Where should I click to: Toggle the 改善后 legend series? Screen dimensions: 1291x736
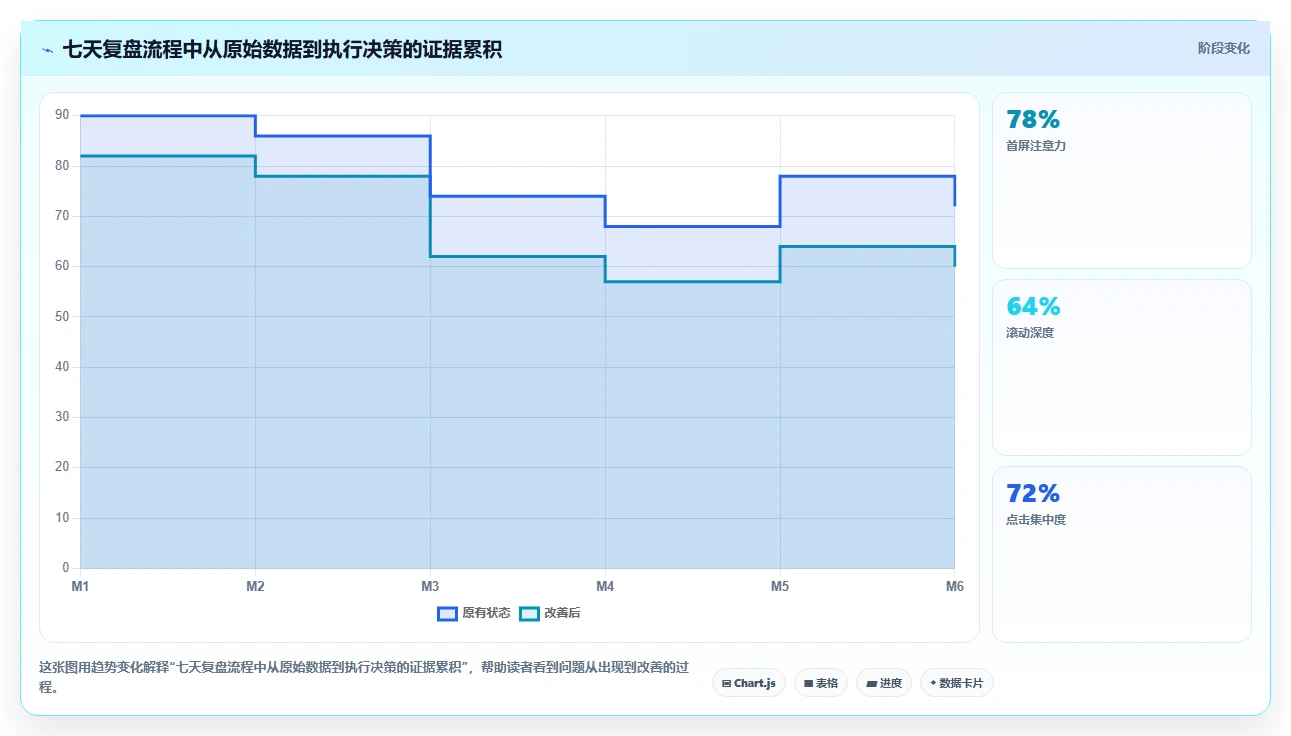pyautogui.click(x=550, y=613)
